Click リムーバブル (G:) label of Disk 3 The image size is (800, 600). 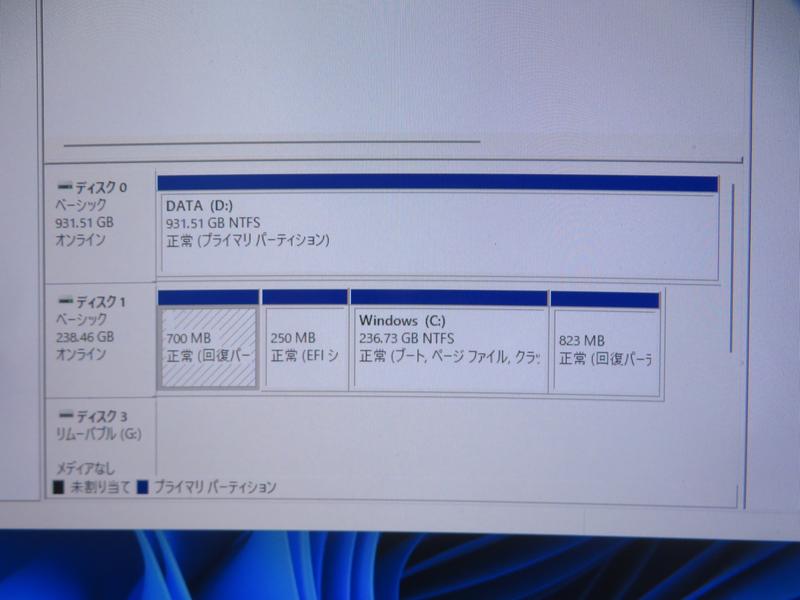click(98, 434)
